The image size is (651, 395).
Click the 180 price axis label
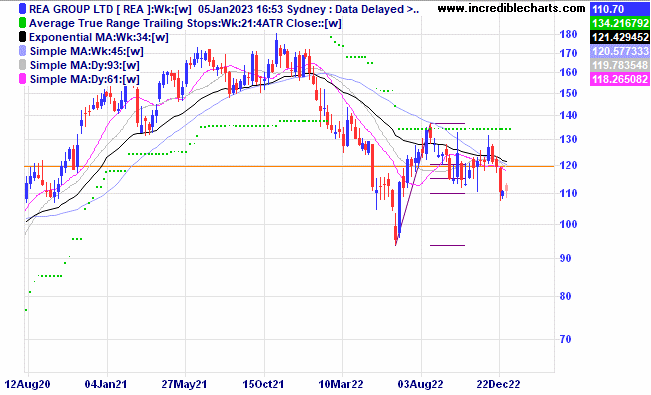coord(568,34)
